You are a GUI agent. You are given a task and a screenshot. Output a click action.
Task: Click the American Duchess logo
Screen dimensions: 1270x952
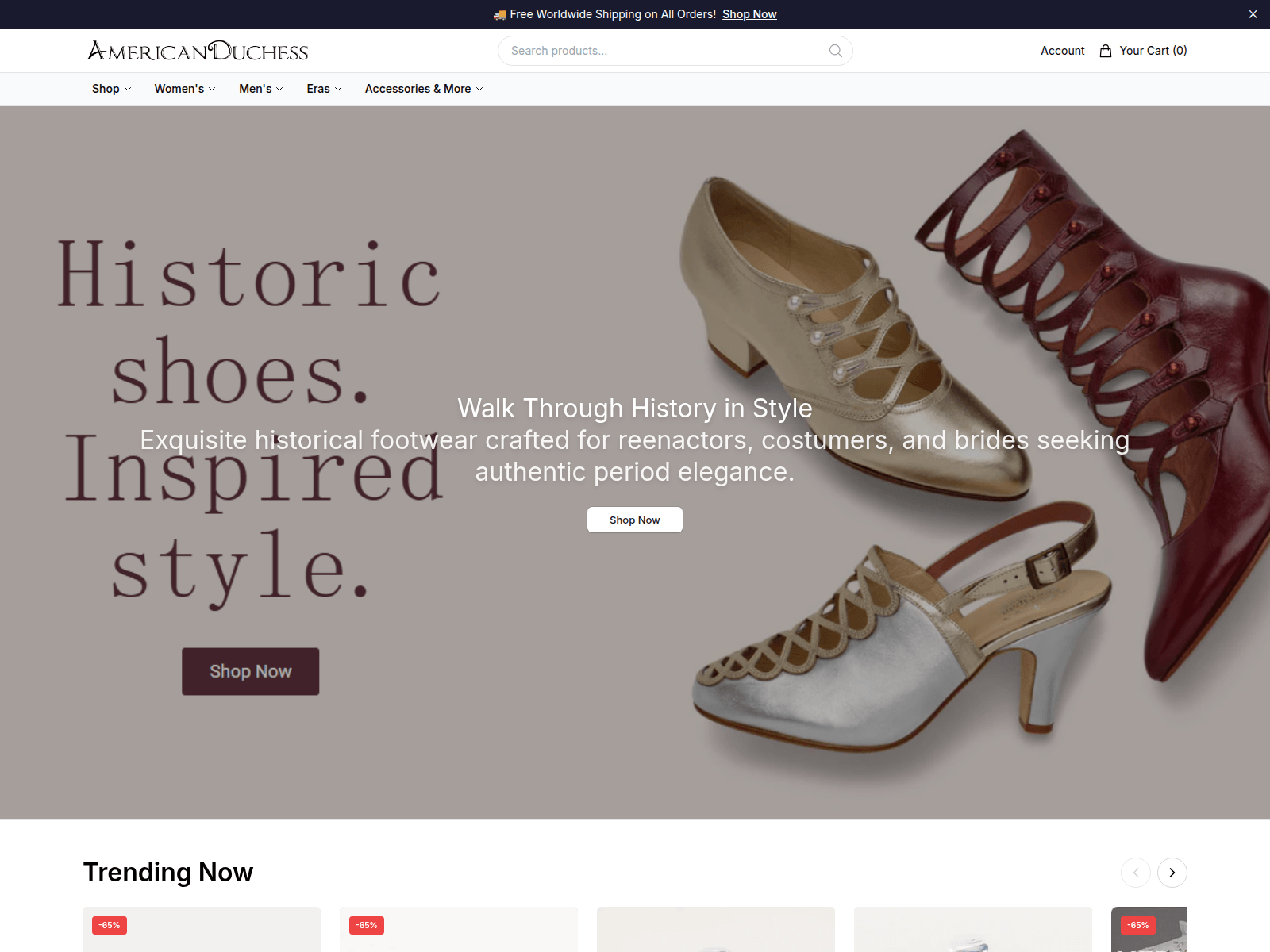click(198, 51)
